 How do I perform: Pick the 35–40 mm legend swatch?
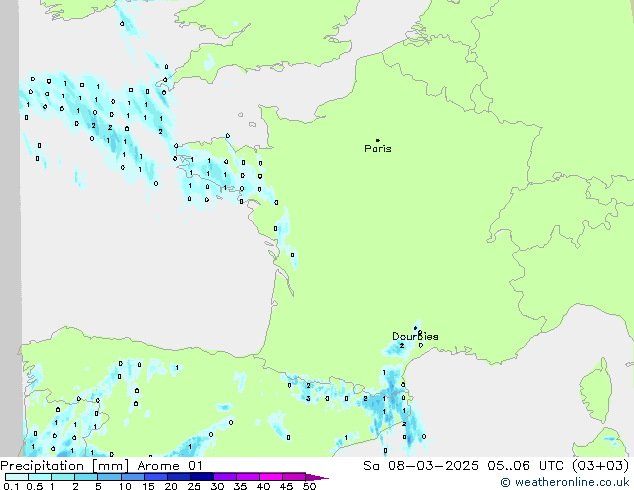point(248,477)
